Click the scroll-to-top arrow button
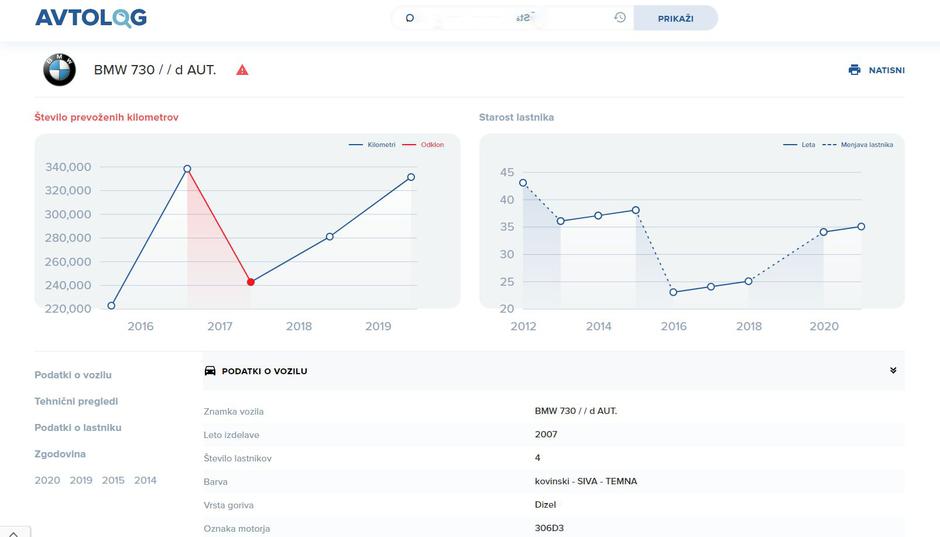The image size is (940, 537). coord(14,531)
